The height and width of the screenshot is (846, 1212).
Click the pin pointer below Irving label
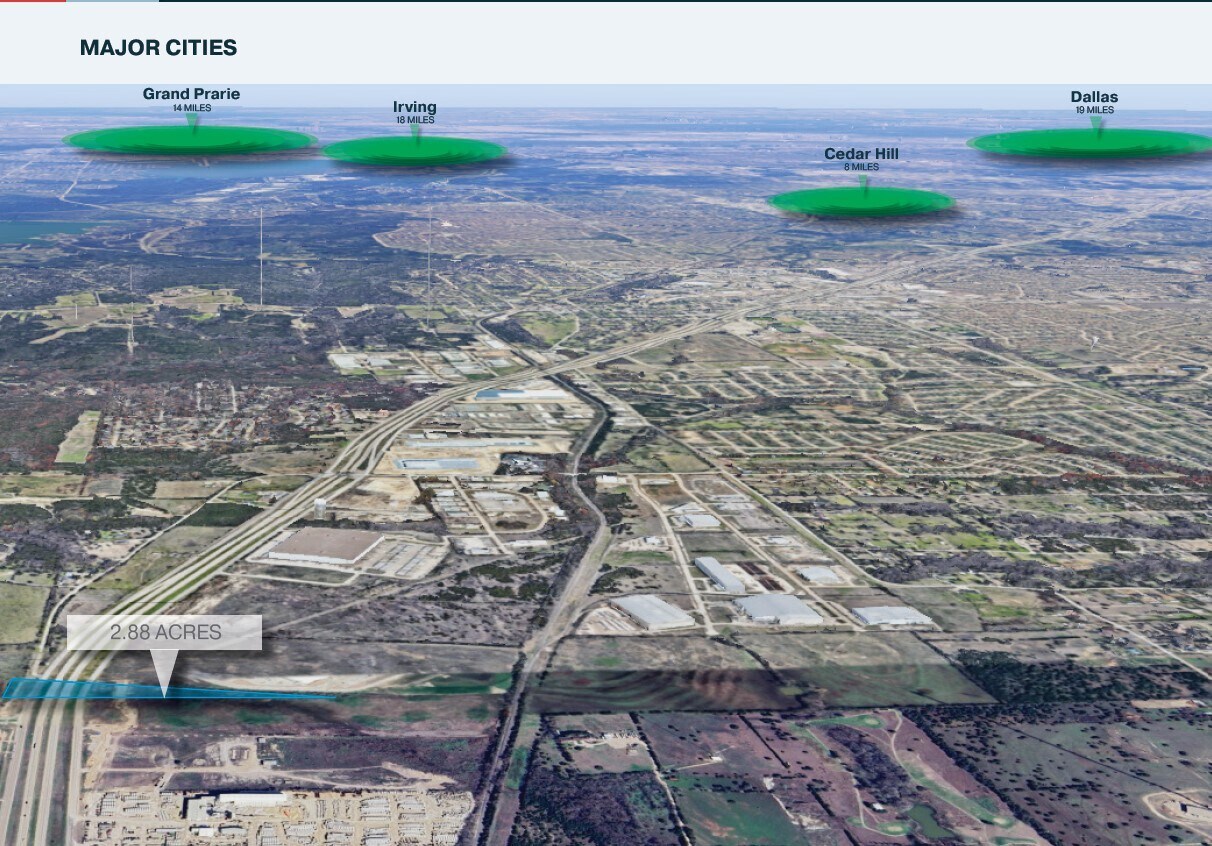click(416, 133)
